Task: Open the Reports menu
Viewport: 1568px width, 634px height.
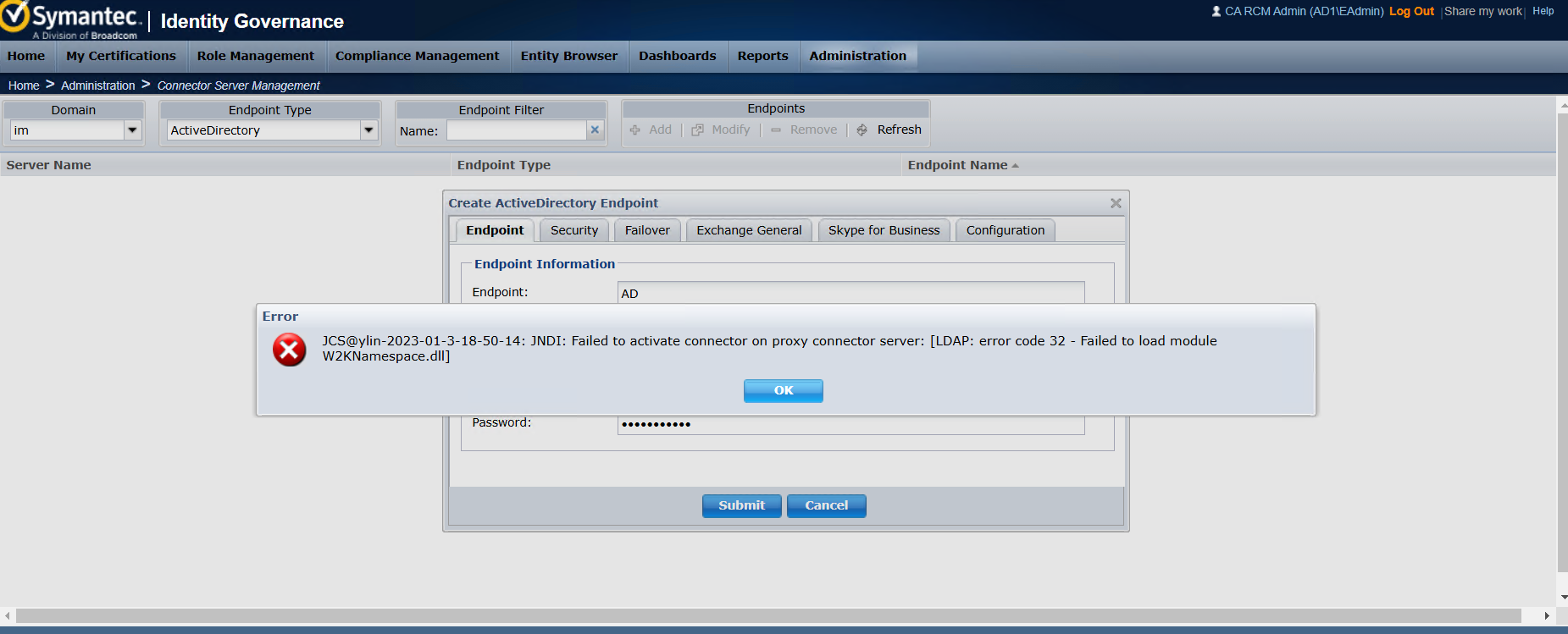Action: 763,56
